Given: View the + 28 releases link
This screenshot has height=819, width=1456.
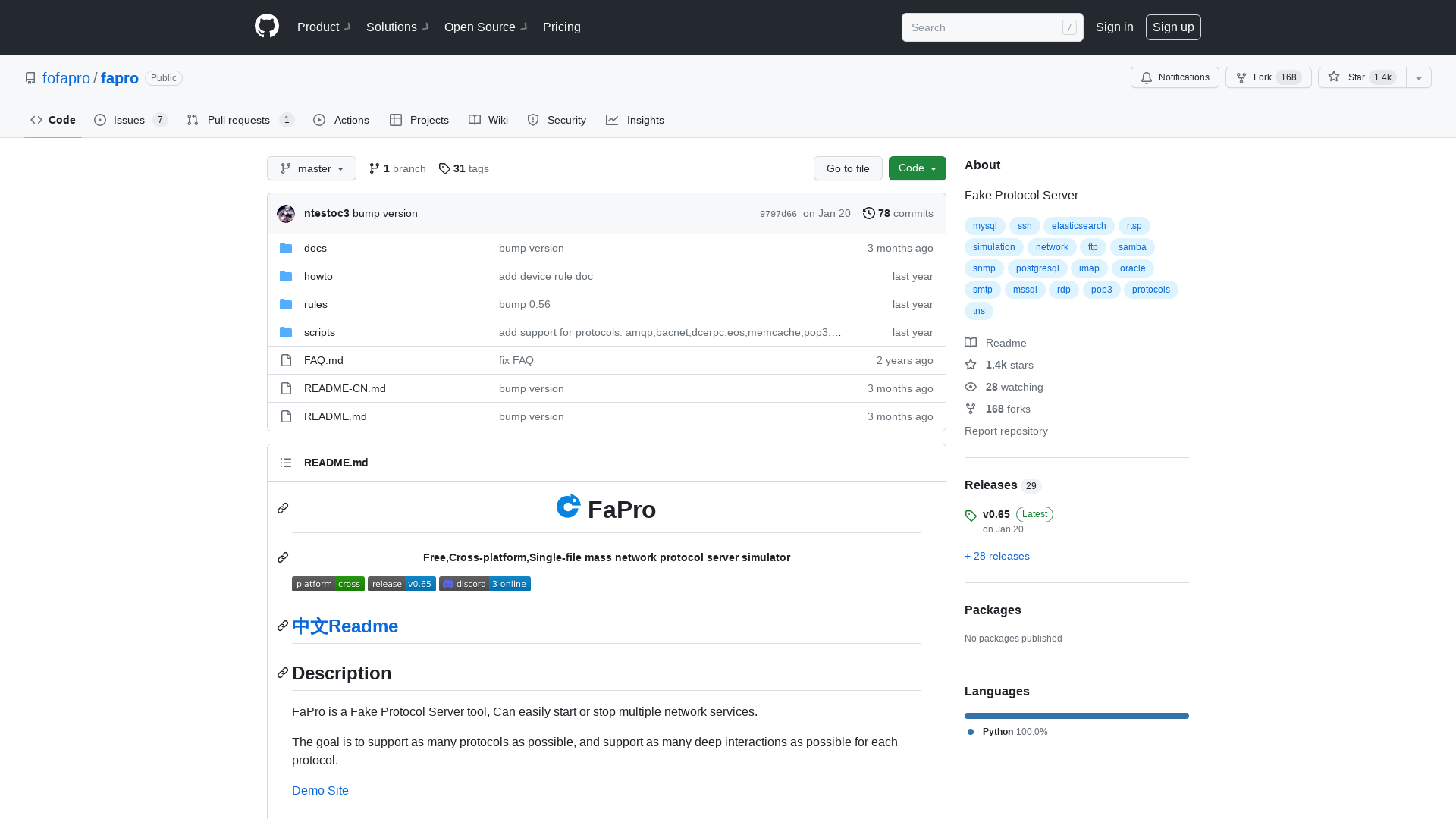Looking at the screenshot, I should click(x=997, y=556).
